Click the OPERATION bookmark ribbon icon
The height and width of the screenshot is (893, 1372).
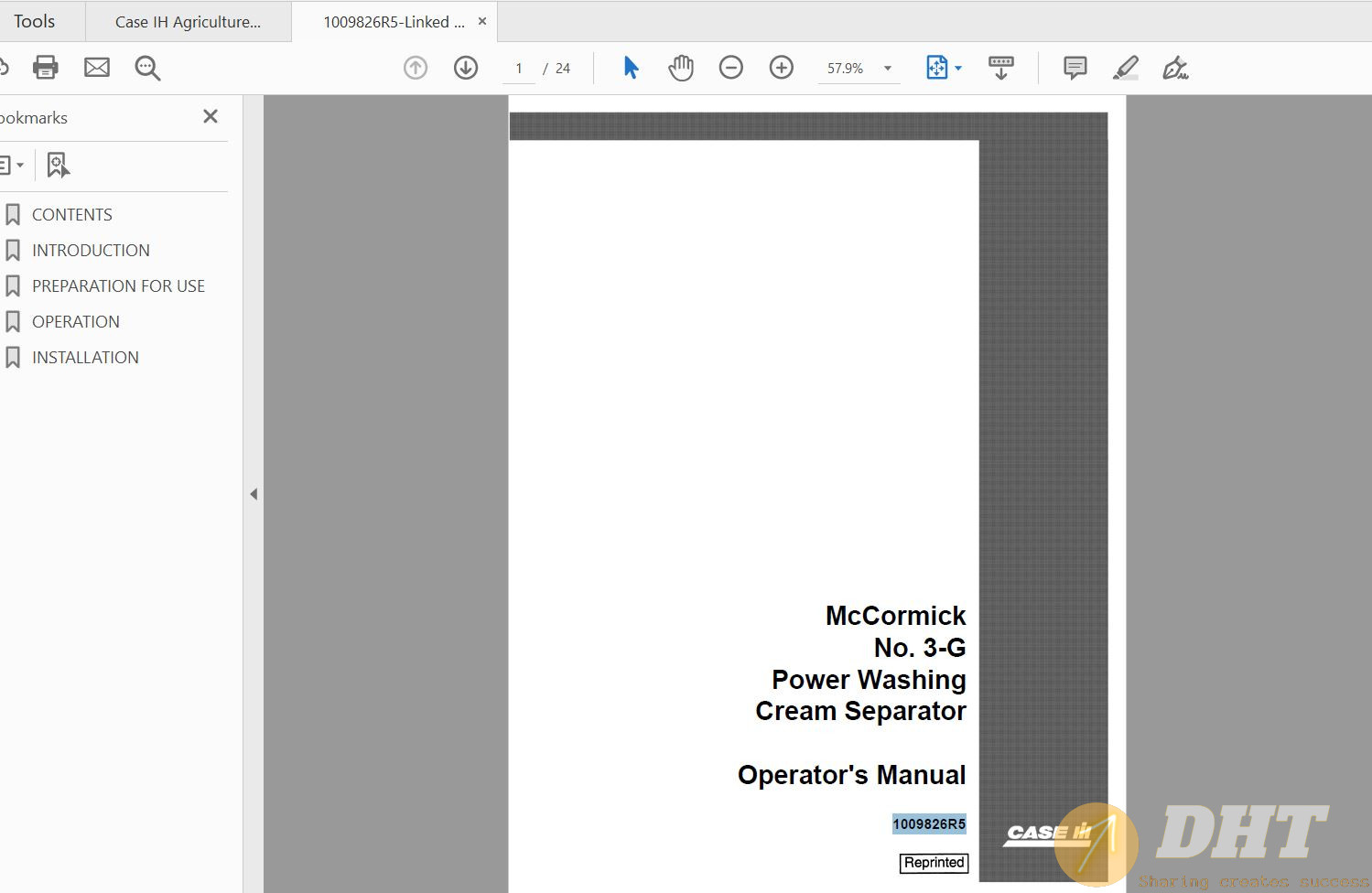tap(13, 322)
